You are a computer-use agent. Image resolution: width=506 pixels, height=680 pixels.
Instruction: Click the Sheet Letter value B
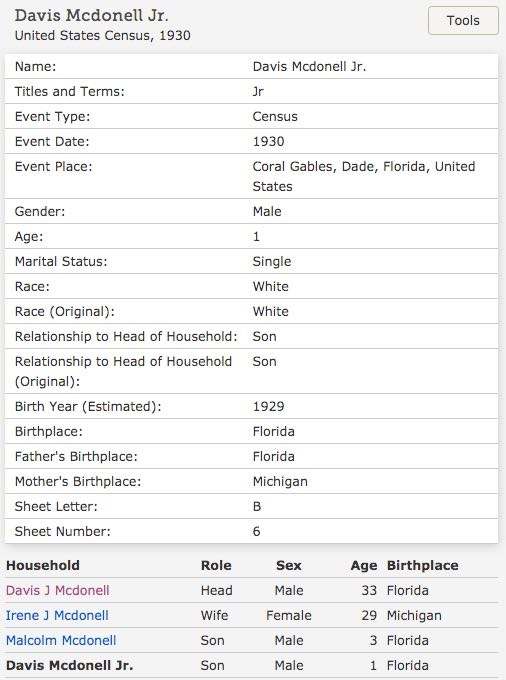pyautogui.click(x=257, y=507)
